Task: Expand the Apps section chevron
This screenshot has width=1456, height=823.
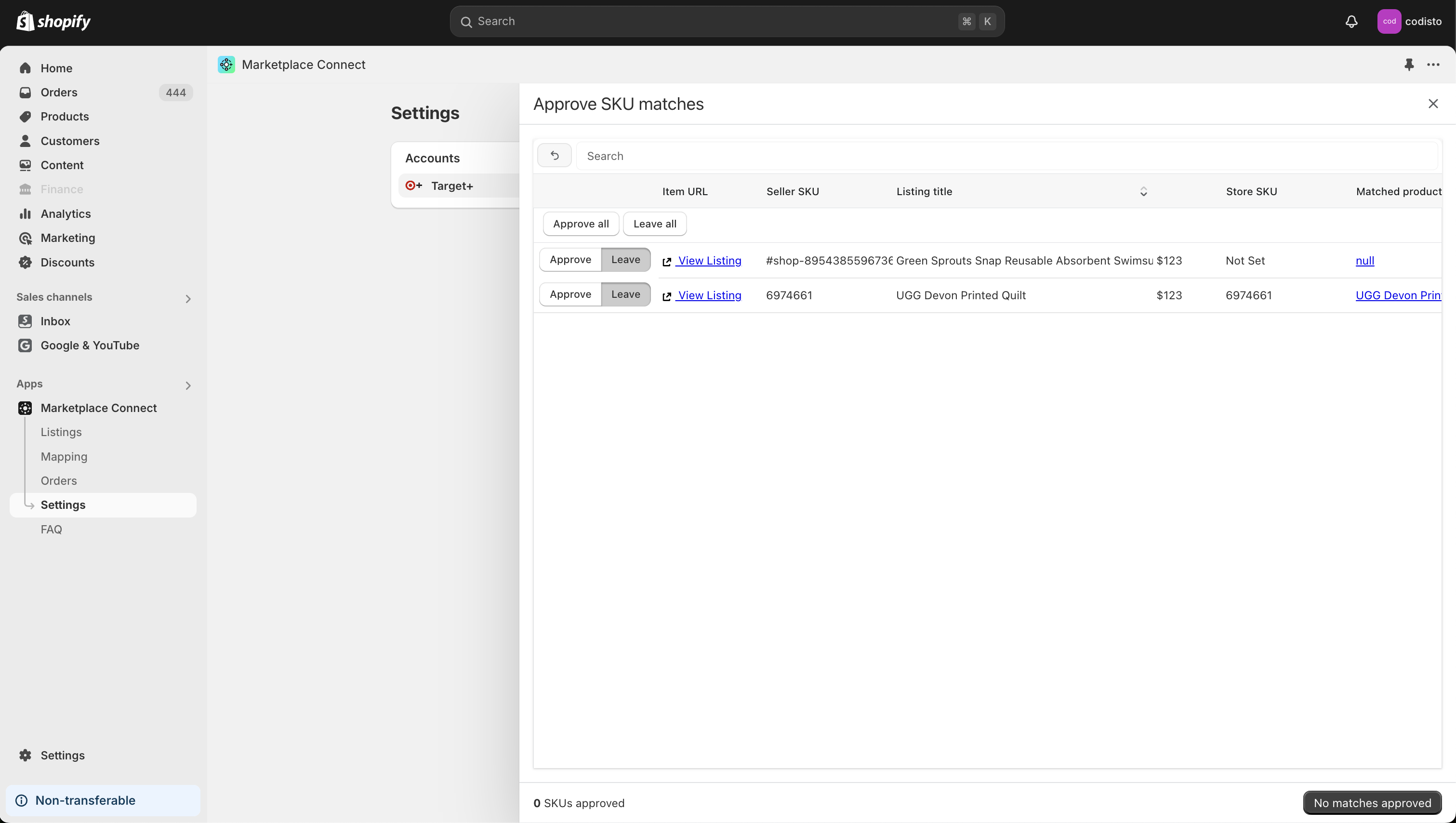Action: tap(188, 385)
